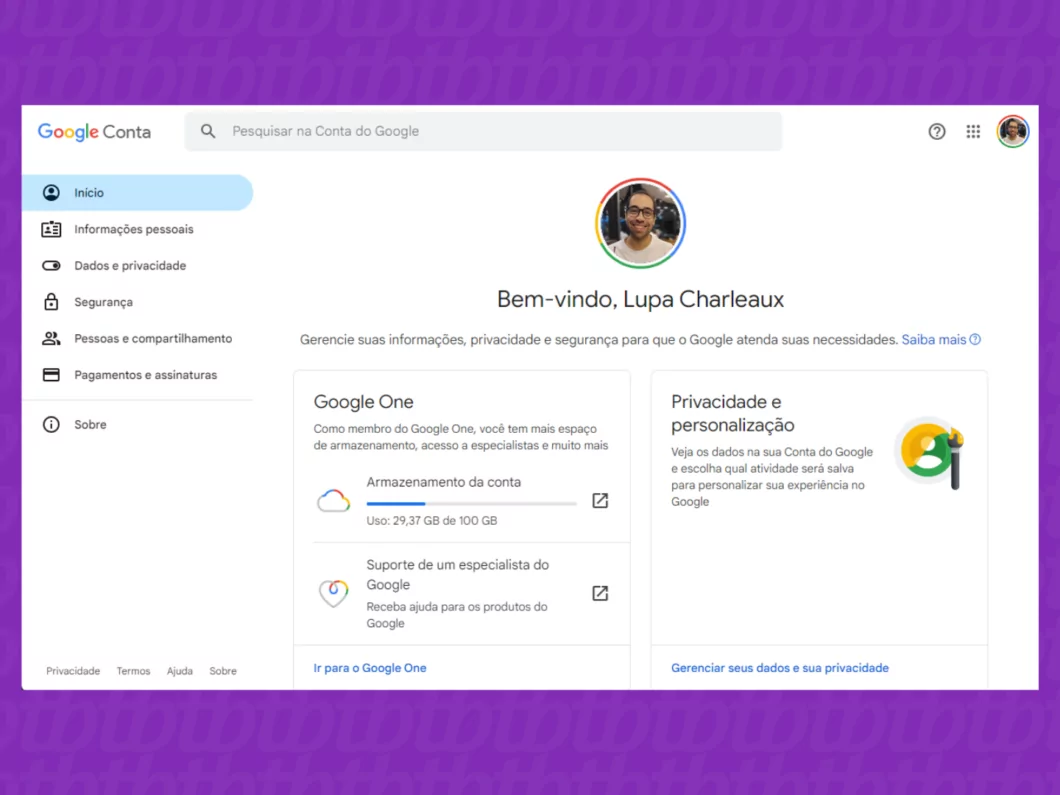Open the Sobre footer link
The height and width of the screenshot is (795, 1060).
pyautogui.click(x=223, y=671)
